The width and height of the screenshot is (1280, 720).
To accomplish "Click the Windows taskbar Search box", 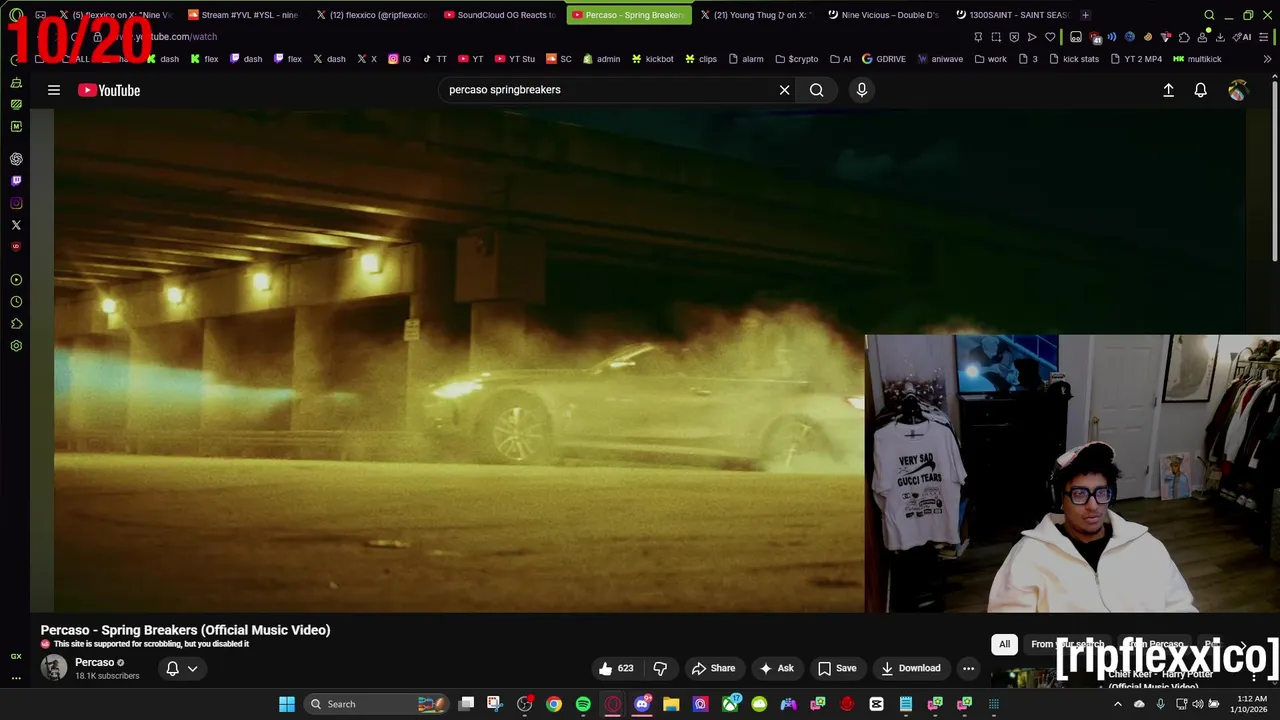I will point(377,704).
